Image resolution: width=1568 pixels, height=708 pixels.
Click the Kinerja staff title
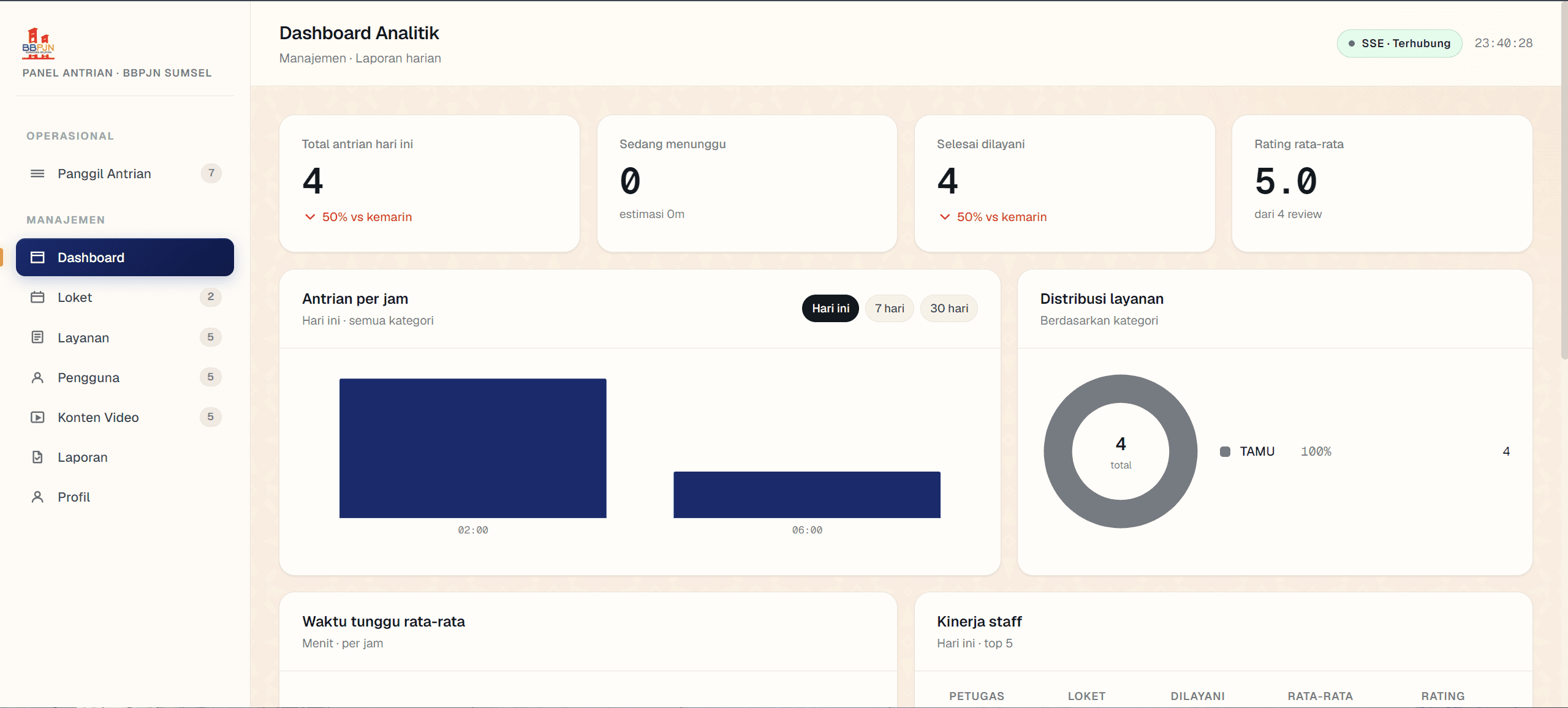pos(979,621)
